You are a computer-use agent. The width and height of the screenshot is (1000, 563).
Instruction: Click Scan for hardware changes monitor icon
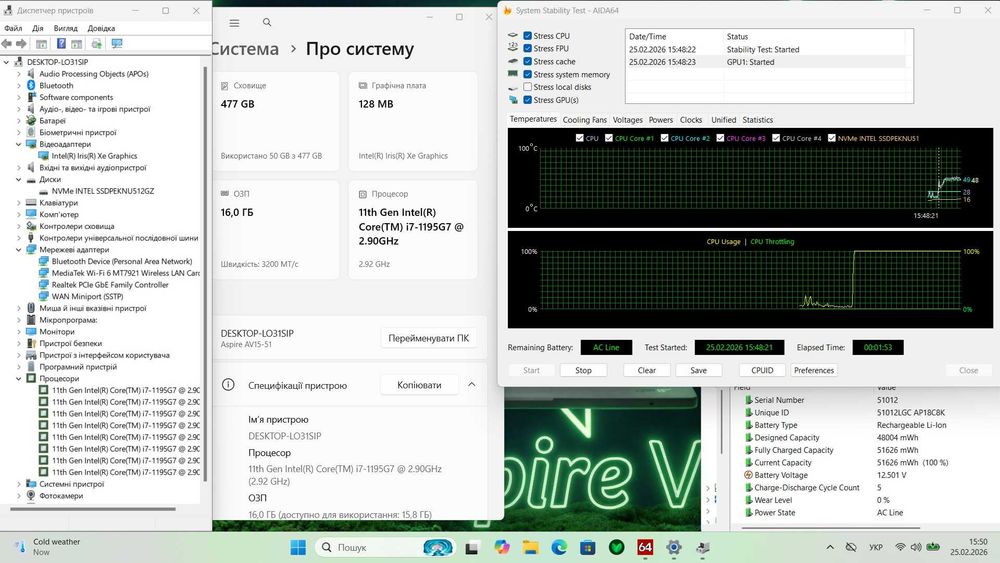point(117,43)
